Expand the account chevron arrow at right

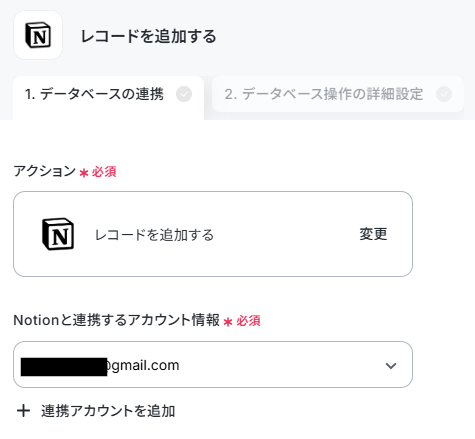point(391,366)
